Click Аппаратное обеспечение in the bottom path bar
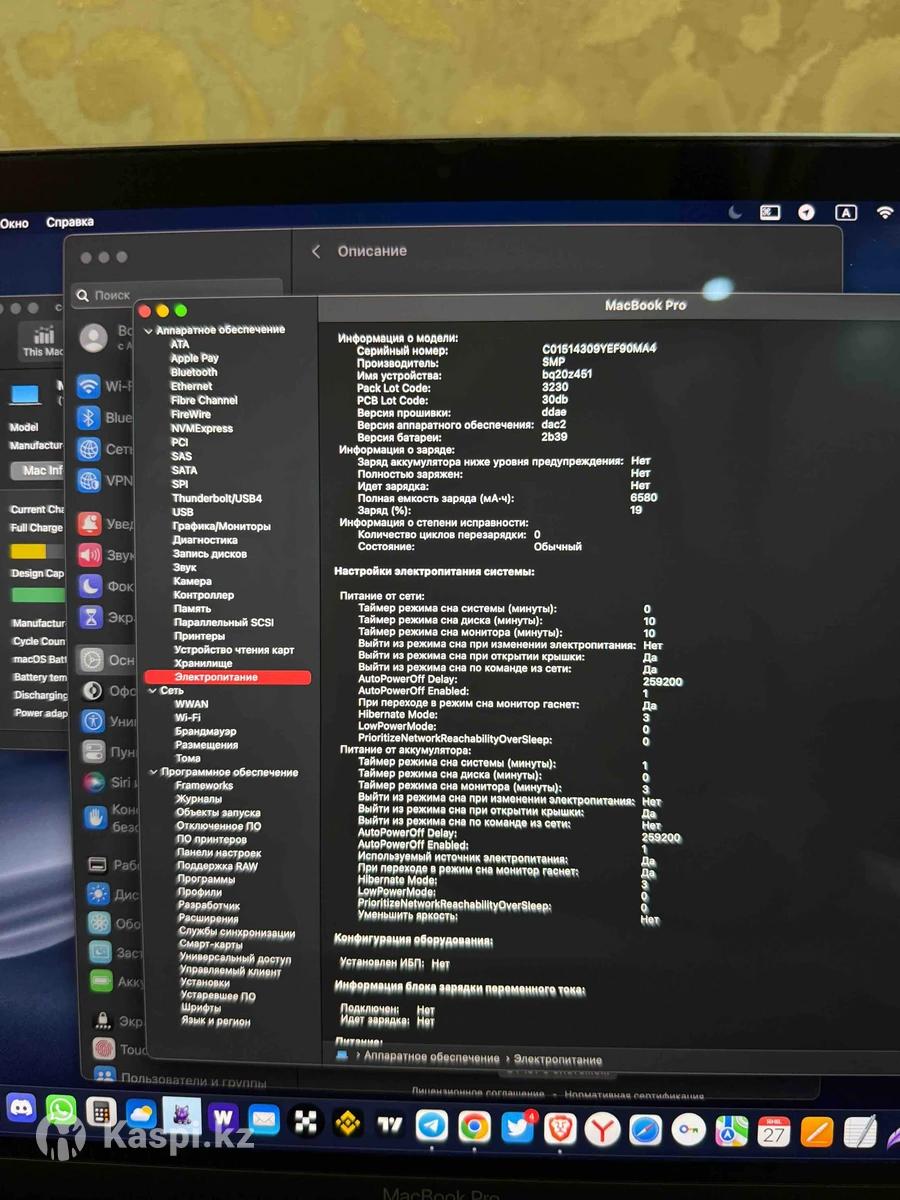The image size is (900, 1200). [x=431, y=1058]
